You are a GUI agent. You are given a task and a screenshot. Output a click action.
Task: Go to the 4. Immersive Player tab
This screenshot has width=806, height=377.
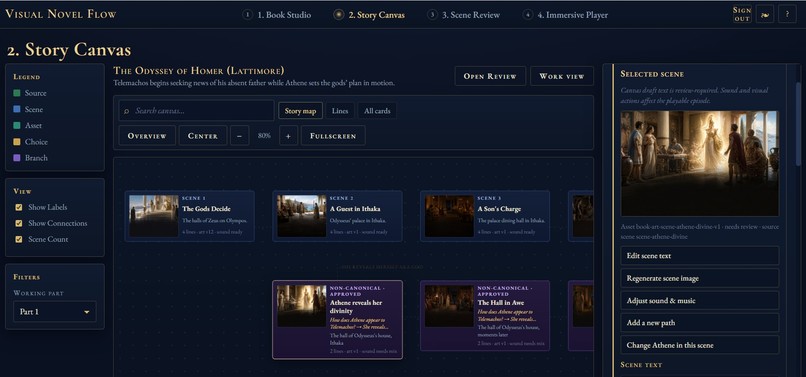(565, 15)
